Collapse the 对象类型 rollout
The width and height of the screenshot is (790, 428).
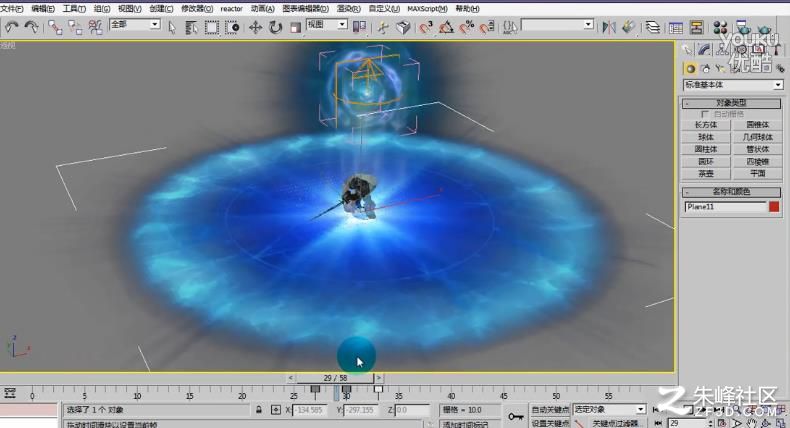coord(732,103)
